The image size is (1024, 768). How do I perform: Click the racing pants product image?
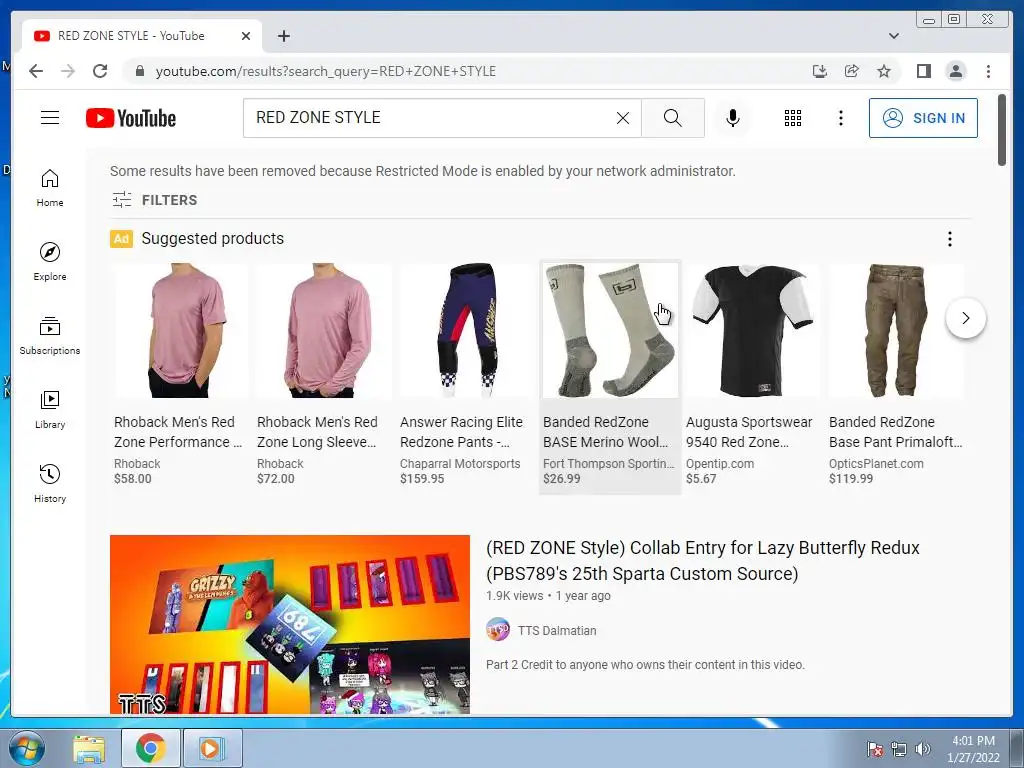click(x=467, y=330)
